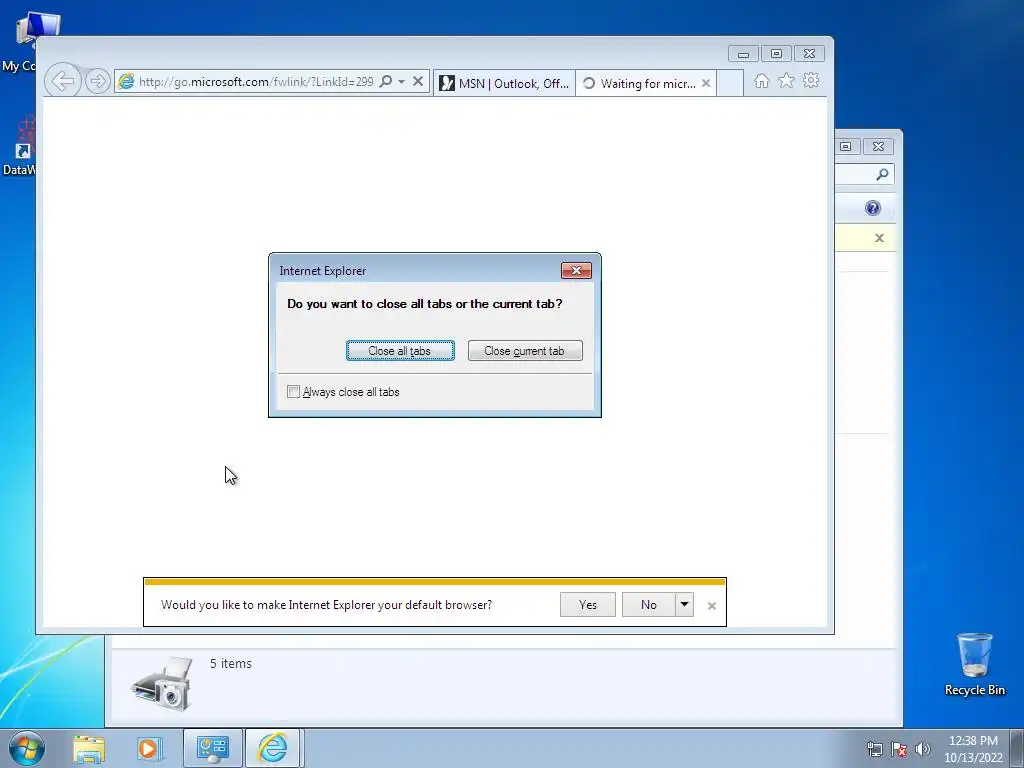Screen dimensions: 1024x768
Task: Click Close current tab button
Action: pyautogui.click(x=525, y=351)
